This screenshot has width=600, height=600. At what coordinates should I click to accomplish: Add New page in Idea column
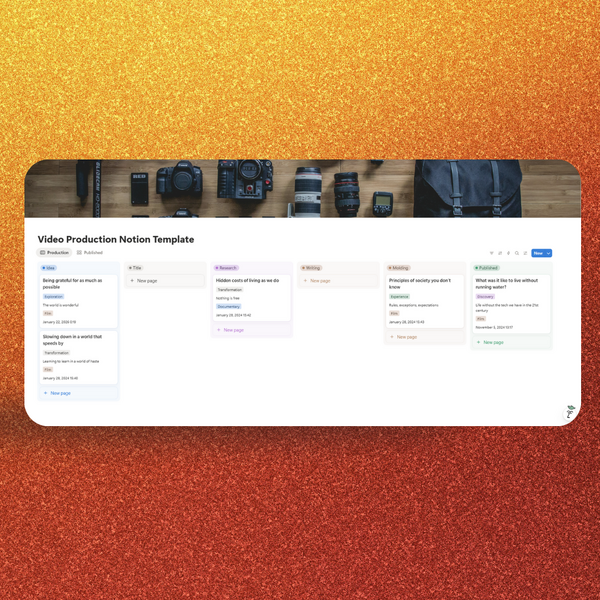[x=78, y=393]
